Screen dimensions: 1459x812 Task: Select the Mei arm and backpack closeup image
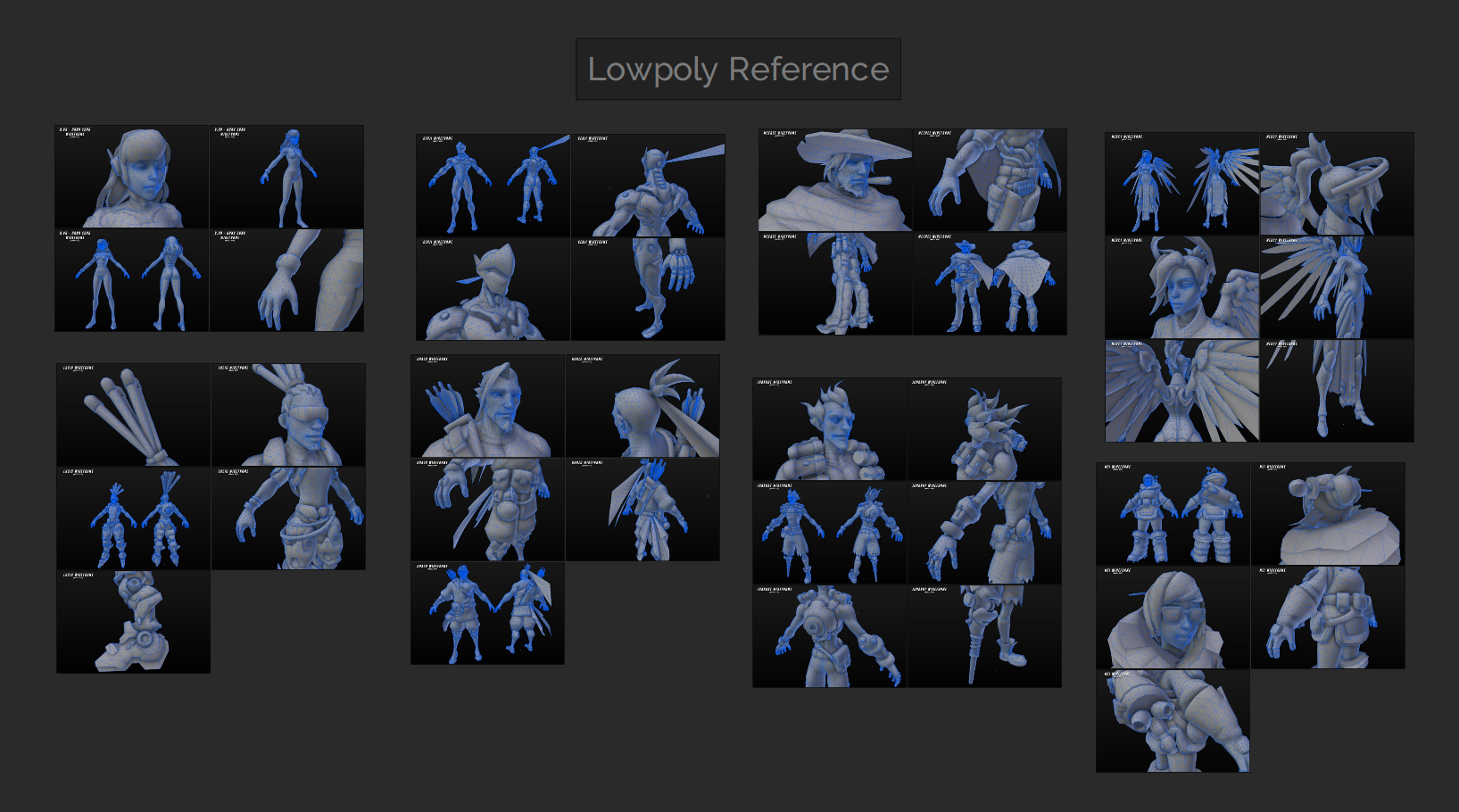pyautogui.click(x=1328, y=617)
